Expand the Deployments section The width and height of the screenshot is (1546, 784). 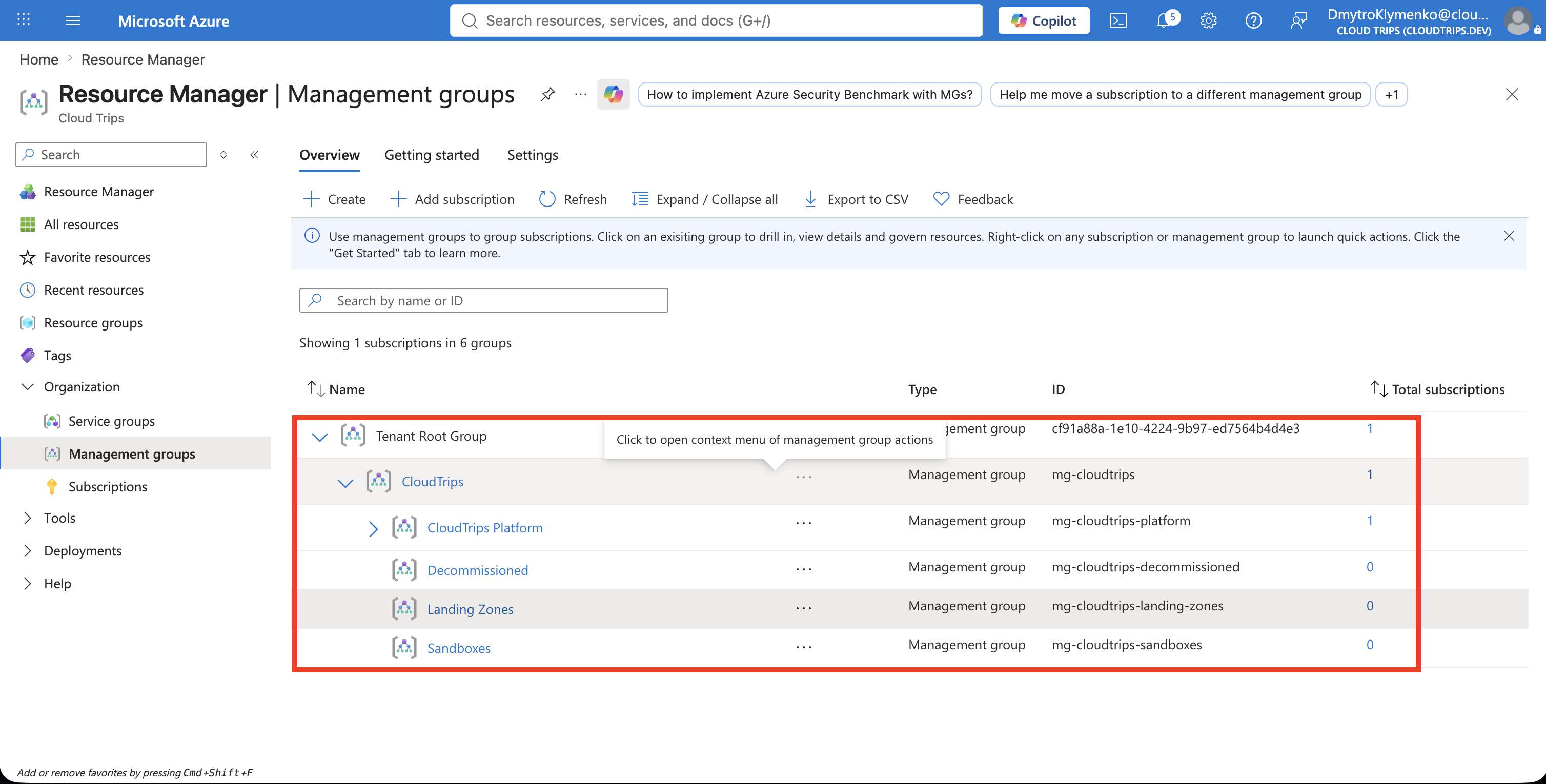pyautogui.click(x=28, y=551)
